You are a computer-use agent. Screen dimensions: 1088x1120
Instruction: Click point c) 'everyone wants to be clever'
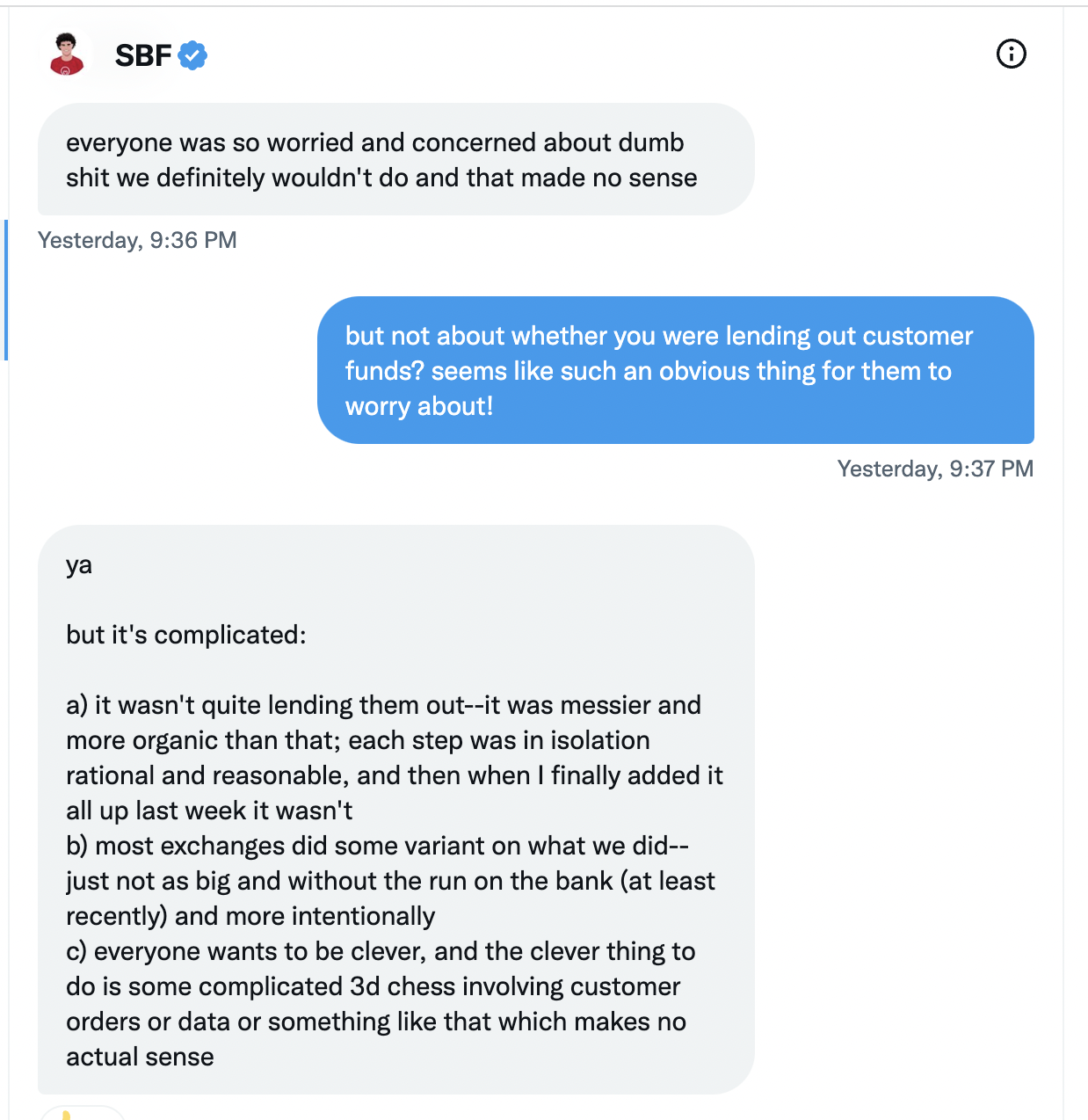[381, 1004]
